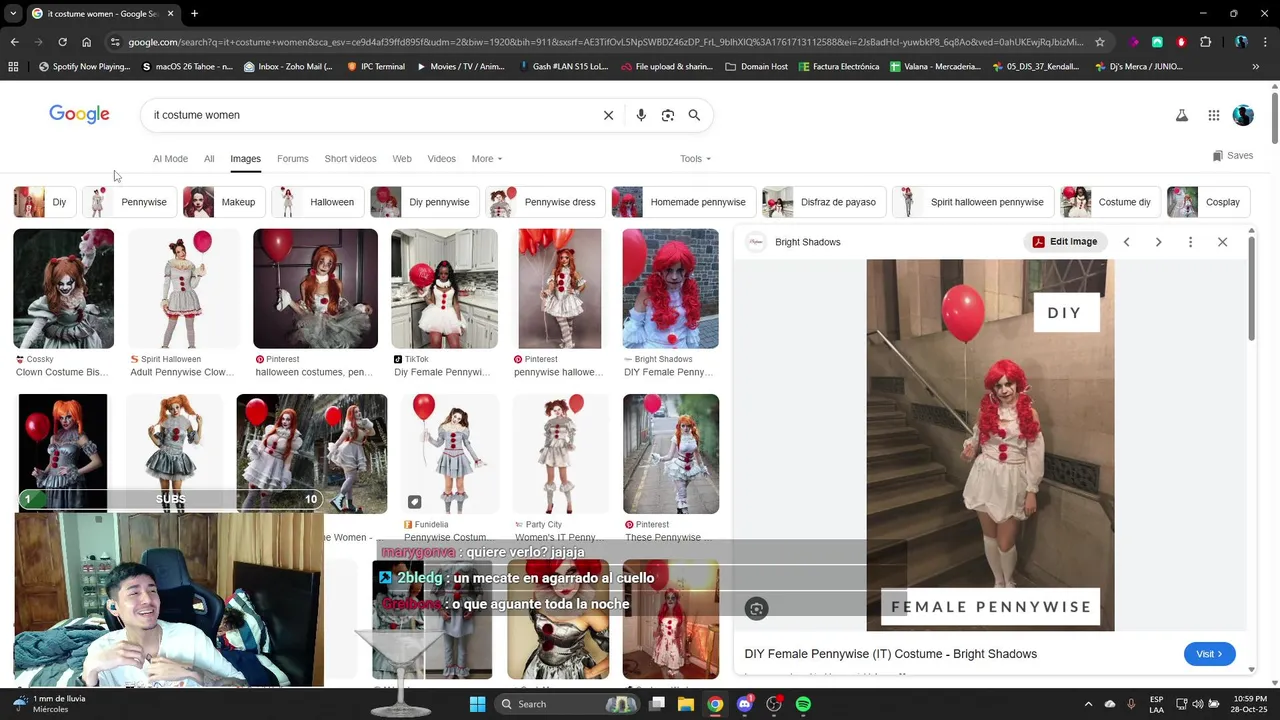The width and height of the screenshot is (1280, 720).
Task: Open the Spotify taskbar icon
Action: pos(803,704)
